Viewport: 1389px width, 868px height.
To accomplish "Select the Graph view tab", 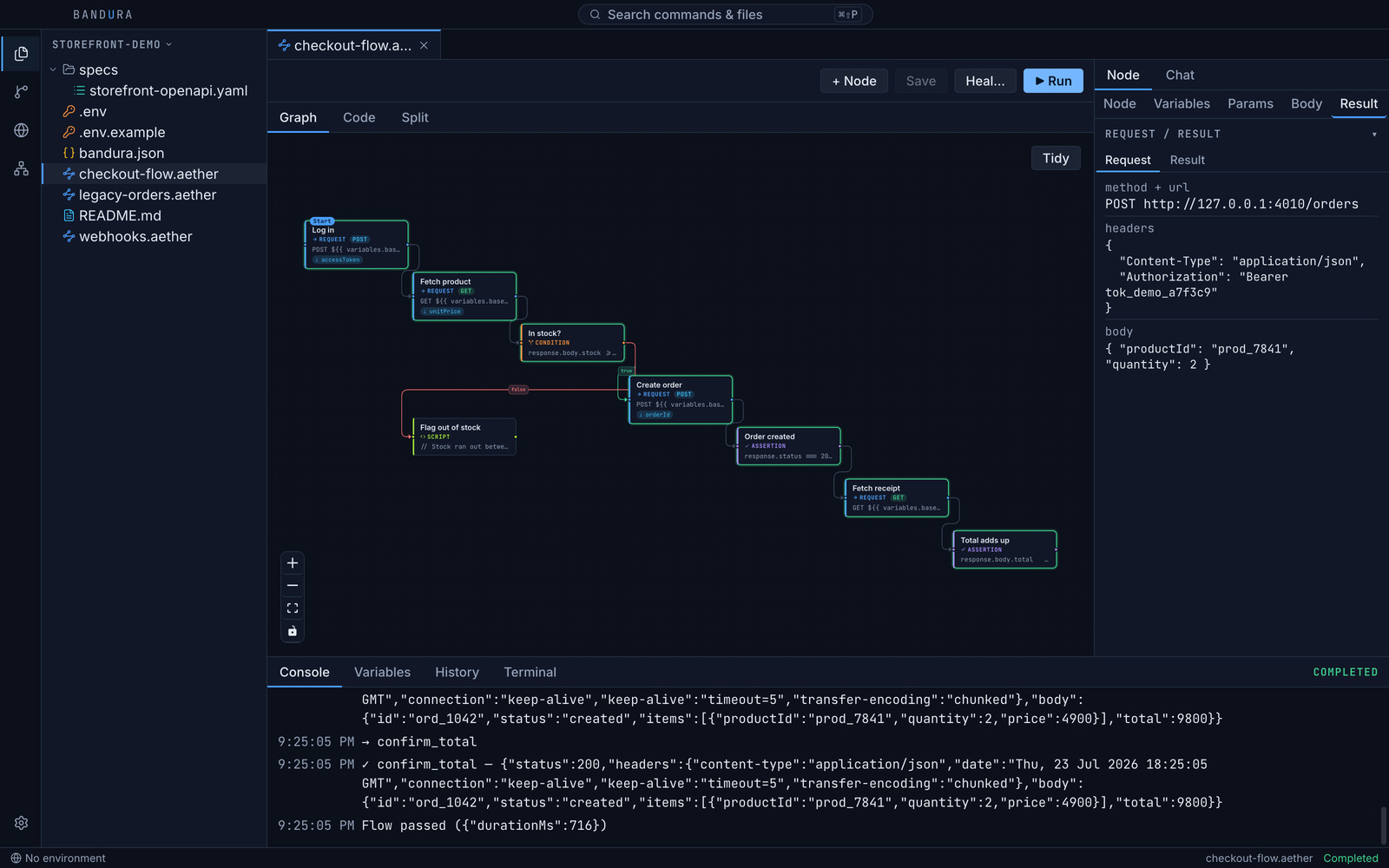I will 298,117.
